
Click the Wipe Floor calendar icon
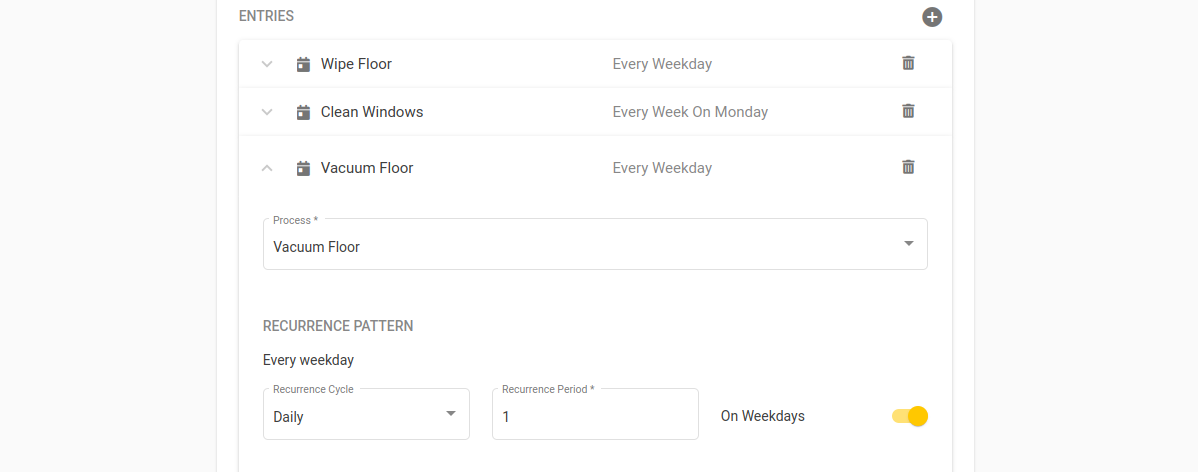(x=303, y=64)
